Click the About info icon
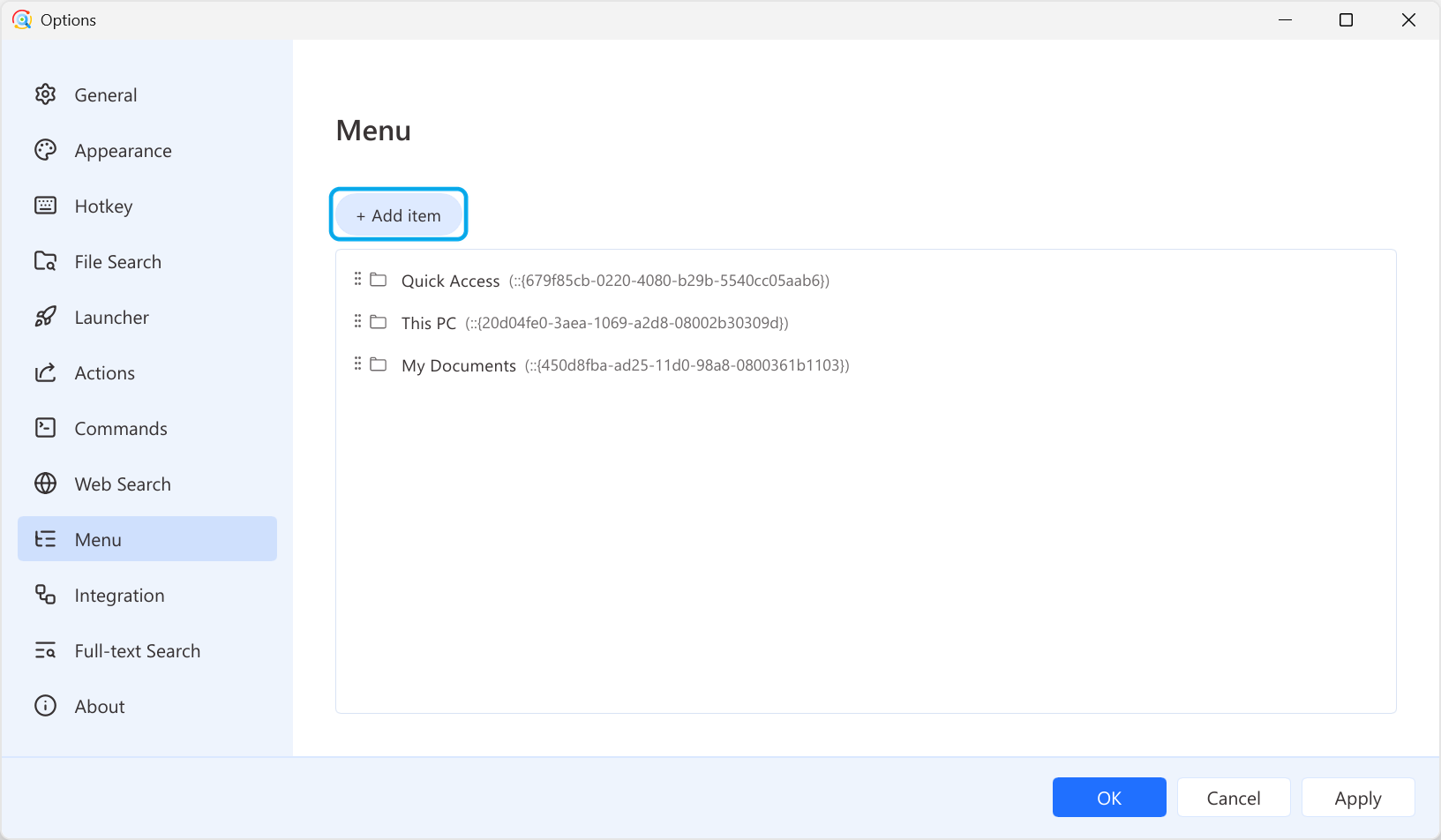Screen dimensions: 1441x840 pos(45,706)
